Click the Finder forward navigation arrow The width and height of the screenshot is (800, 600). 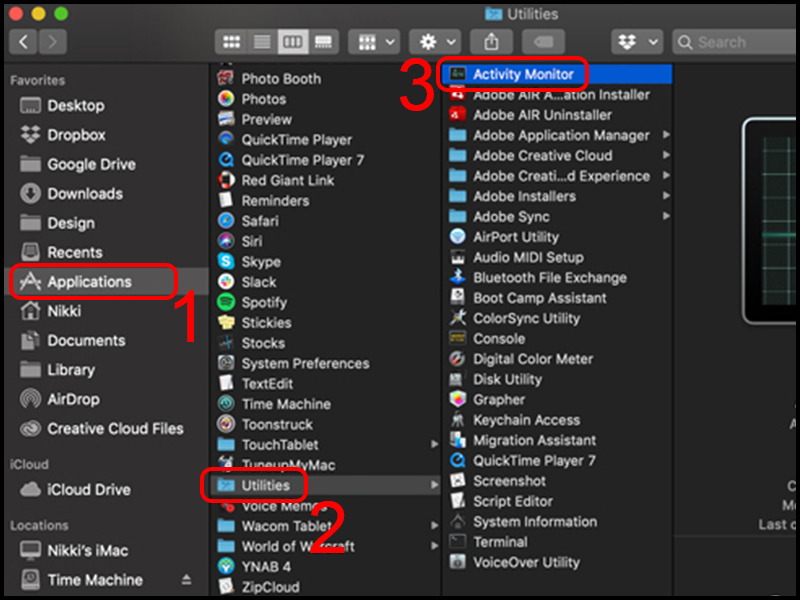coord(52,42)
